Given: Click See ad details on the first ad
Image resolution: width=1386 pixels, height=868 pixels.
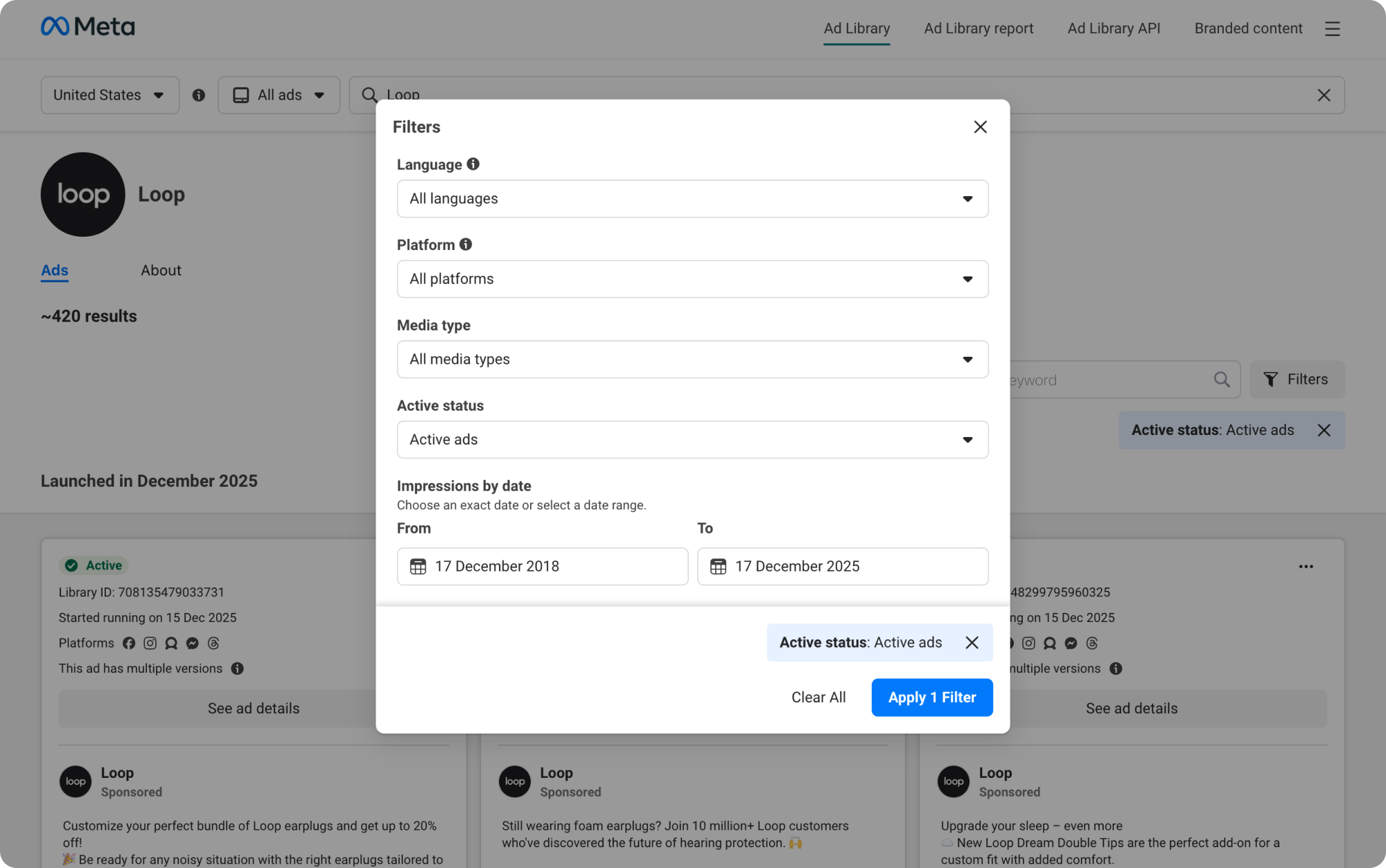Looking at the screenshot, I should pyautogui.click(x=254, y=708).
